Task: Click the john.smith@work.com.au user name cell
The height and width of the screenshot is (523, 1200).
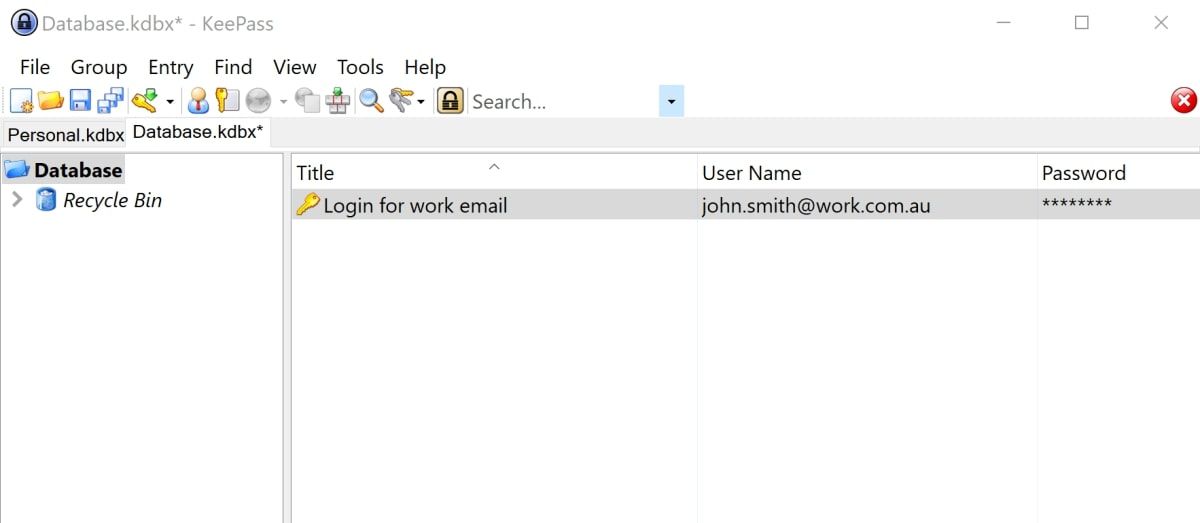Action: pyautogui.click(x=816, y=206)
